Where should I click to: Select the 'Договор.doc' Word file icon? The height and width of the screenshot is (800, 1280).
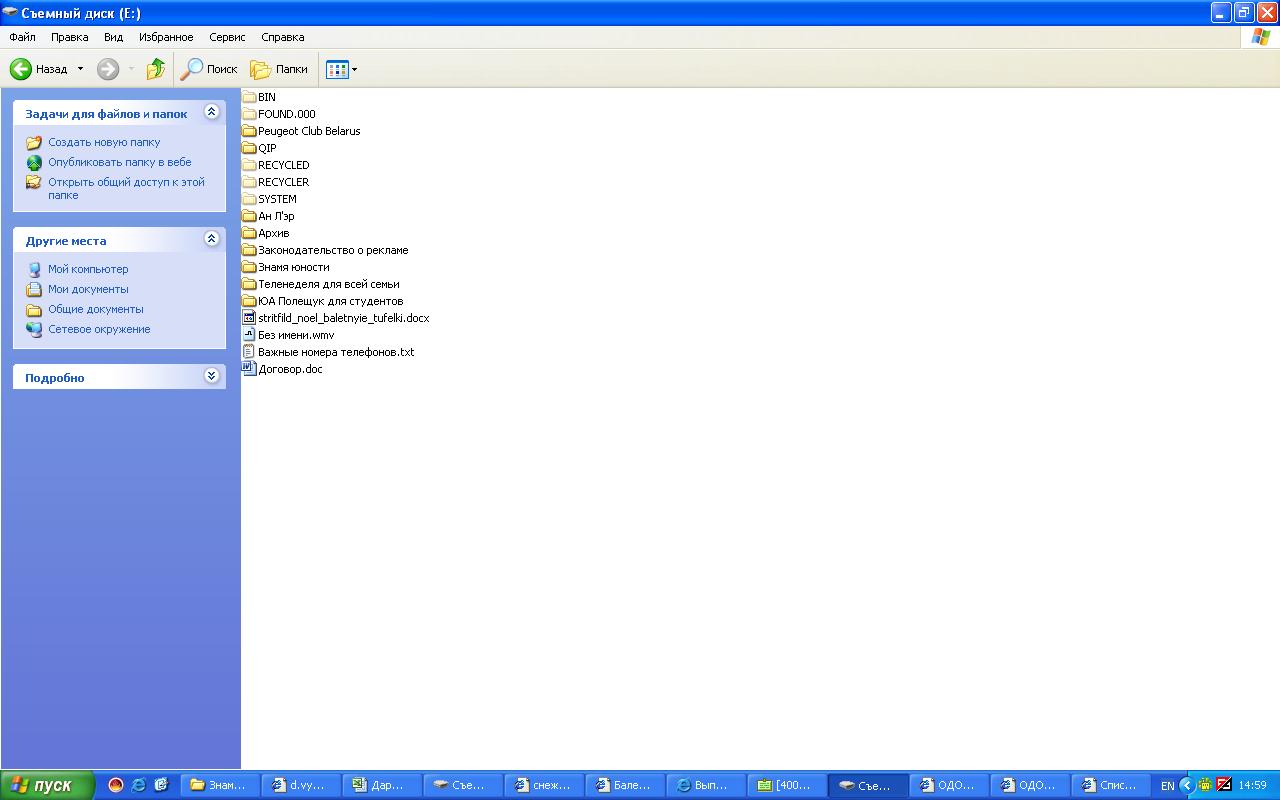pos(250,369)
